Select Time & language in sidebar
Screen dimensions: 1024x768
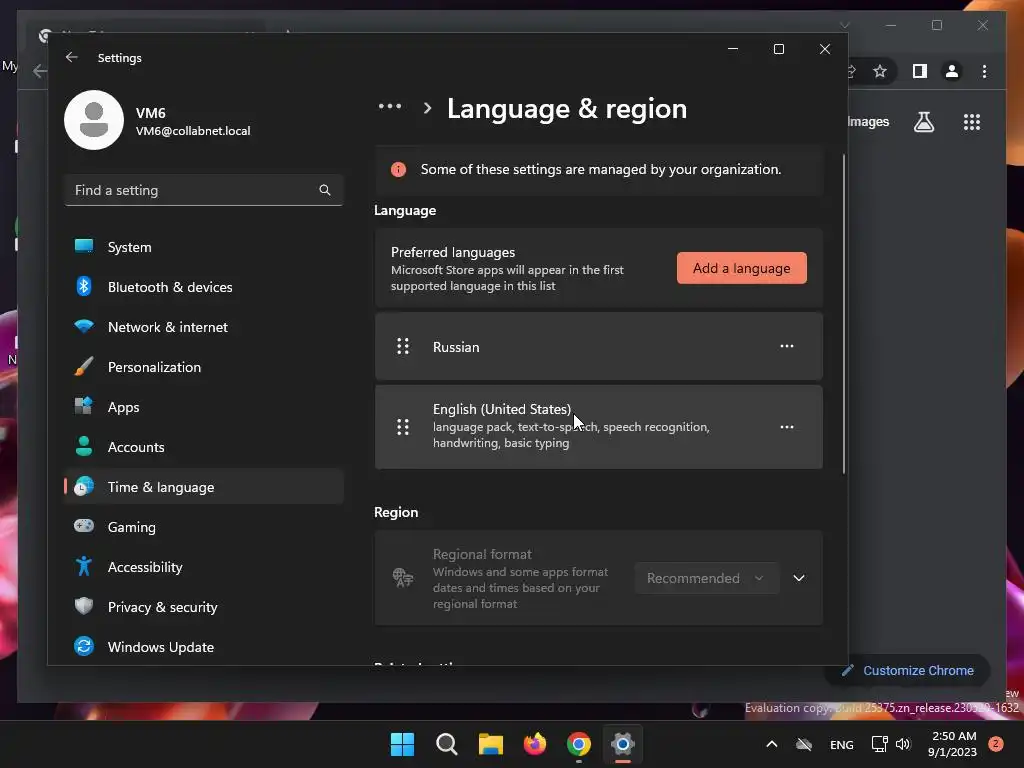[204, 487]
